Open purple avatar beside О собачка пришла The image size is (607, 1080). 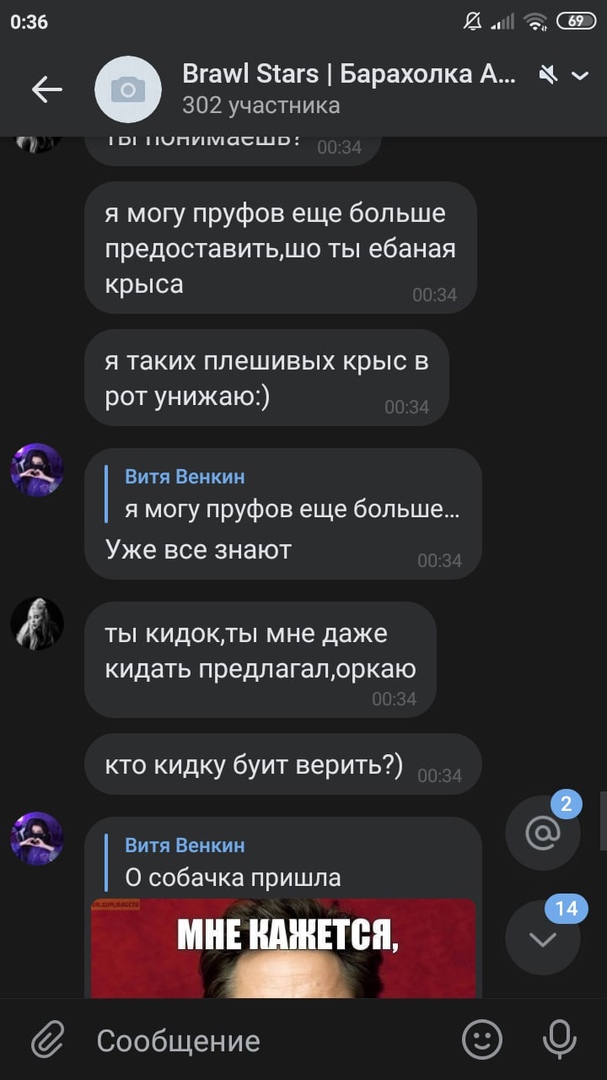click(x=37, y=838)
